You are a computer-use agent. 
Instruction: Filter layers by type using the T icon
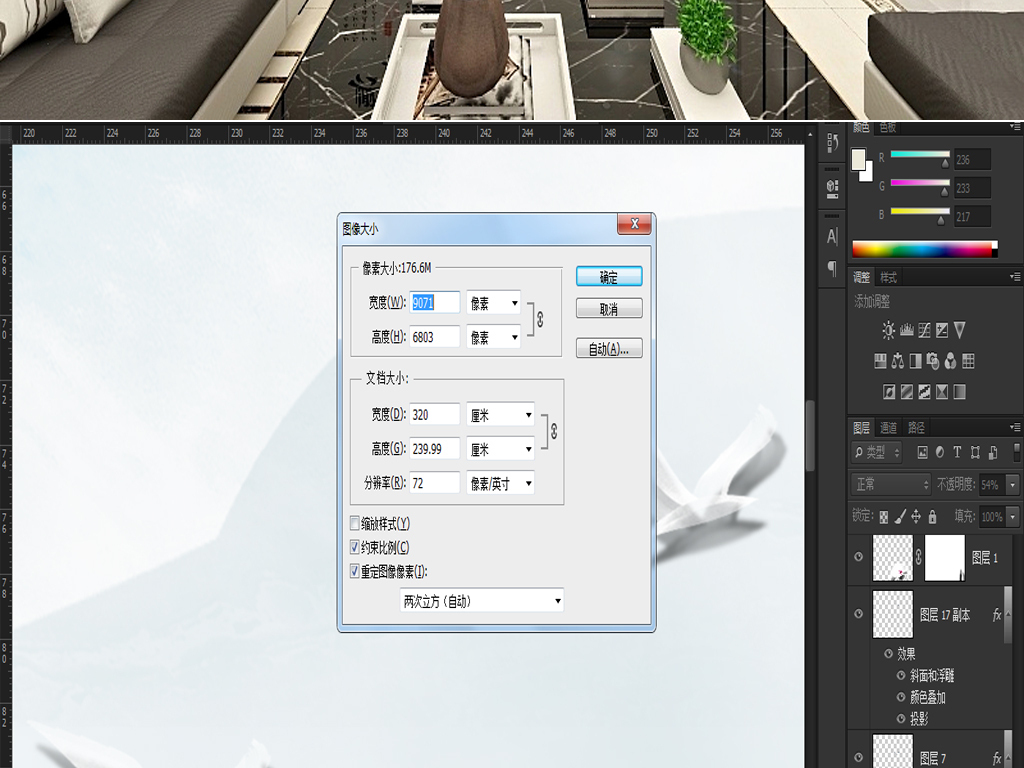(957, 451)
